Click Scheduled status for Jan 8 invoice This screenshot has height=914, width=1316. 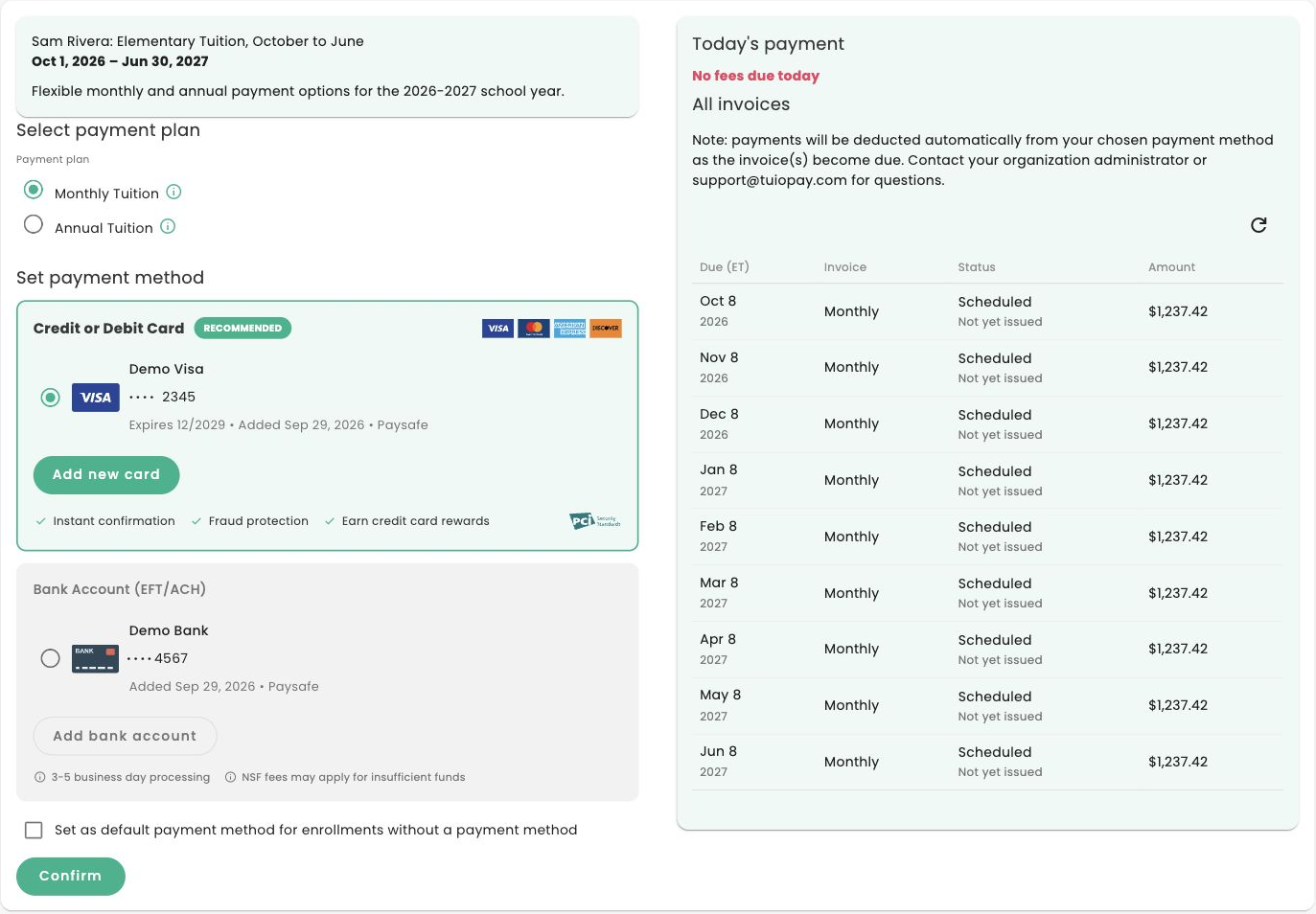[x=995, y=471]
